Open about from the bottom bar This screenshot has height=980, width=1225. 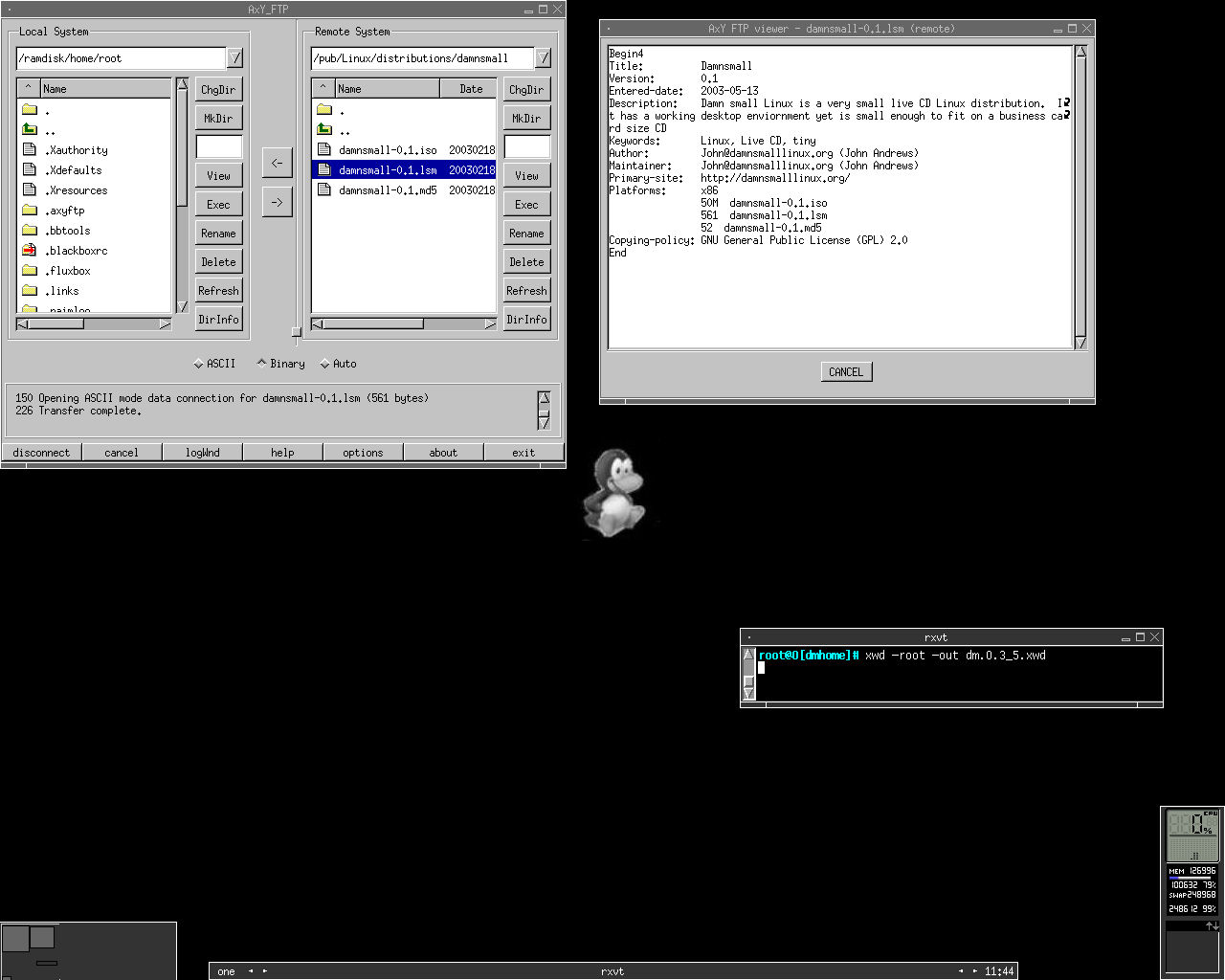[443, 453]
